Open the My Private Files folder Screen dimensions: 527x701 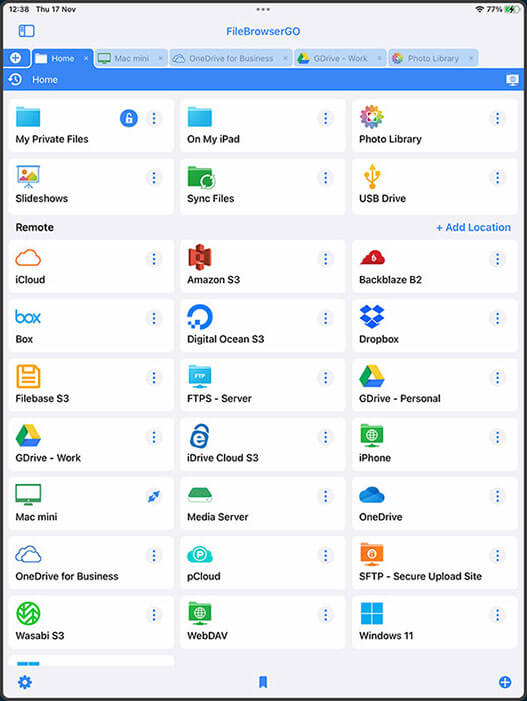(91, 126)
